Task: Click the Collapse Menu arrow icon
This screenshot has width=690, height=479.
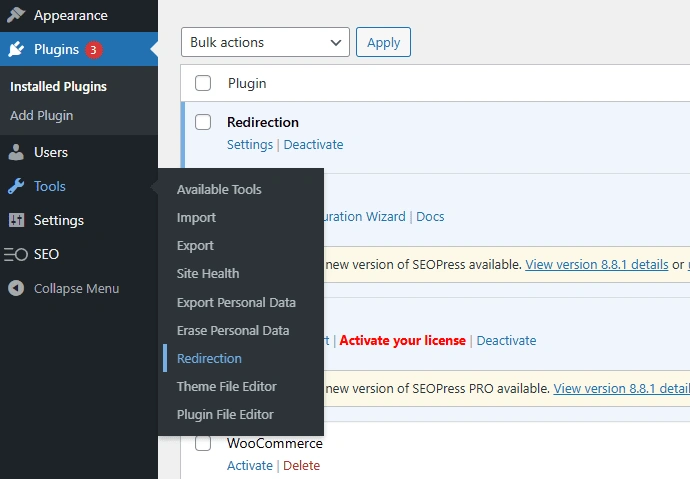Action: tap(16, 288)
